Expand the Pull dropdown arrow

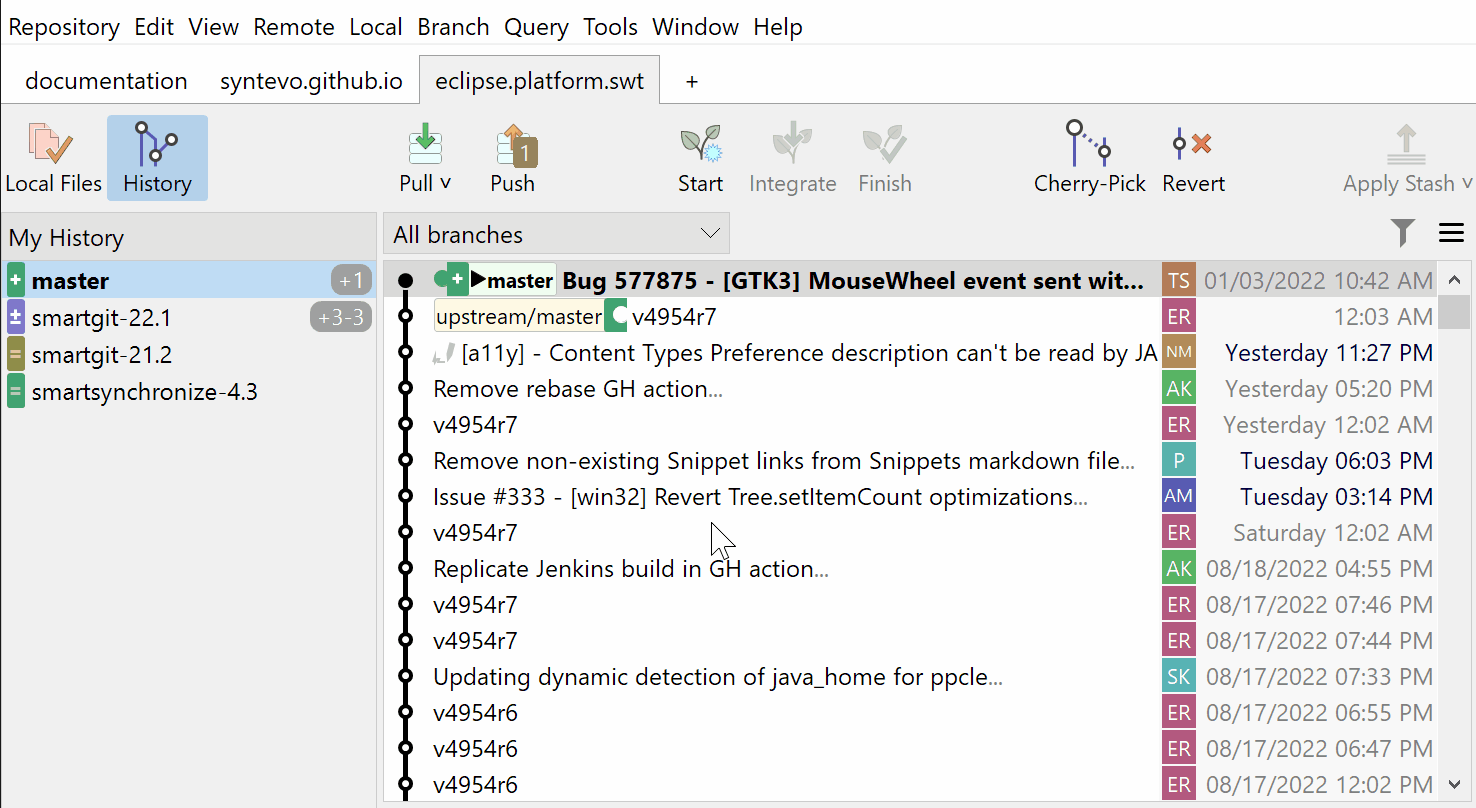(x=446, y=183)
